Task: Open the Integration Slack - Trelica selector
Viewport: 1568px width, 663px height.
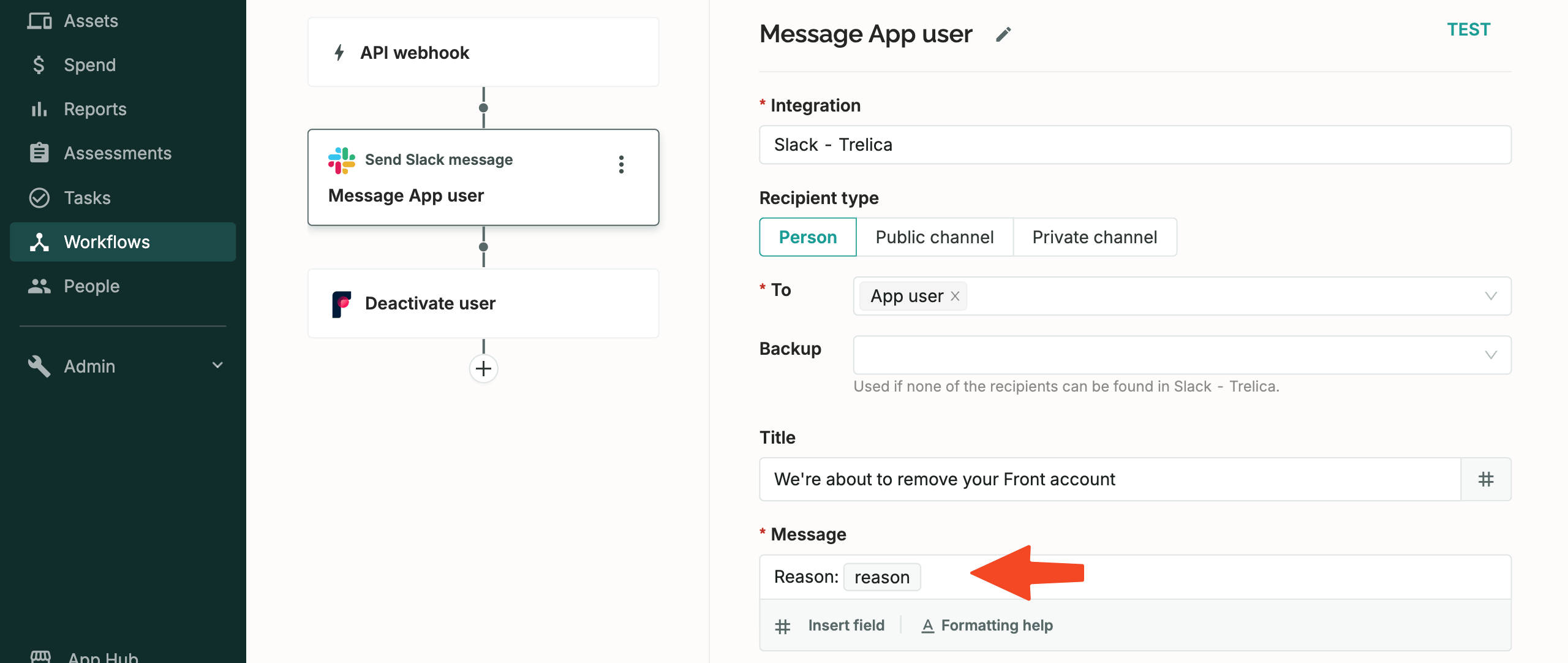Action: click(1135, 145)
